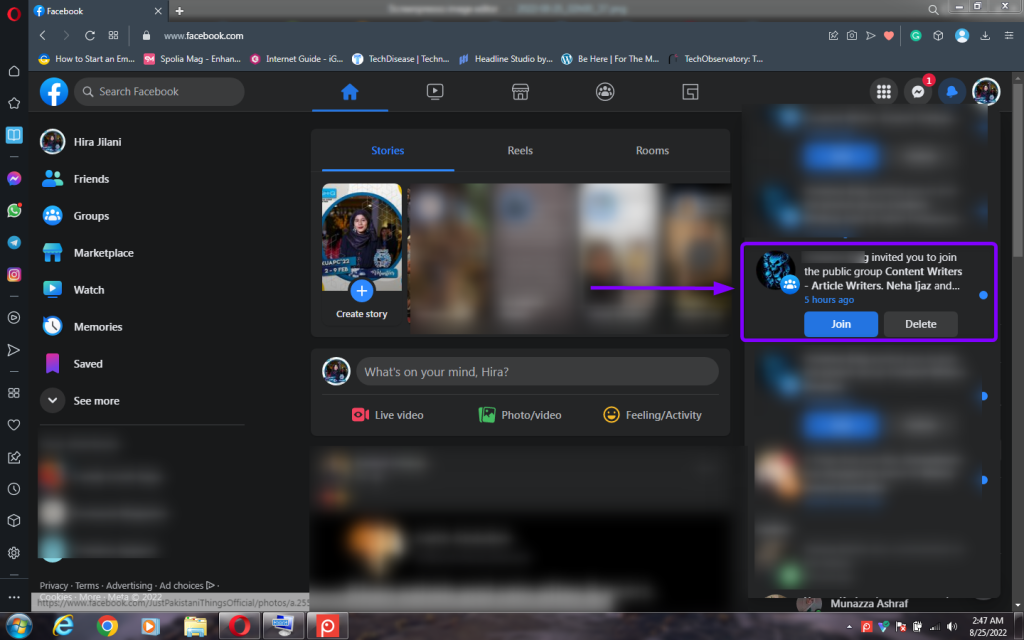Open the Create story thumbnail image
This screenshot has width=1024, height=640.
point(362,237)
